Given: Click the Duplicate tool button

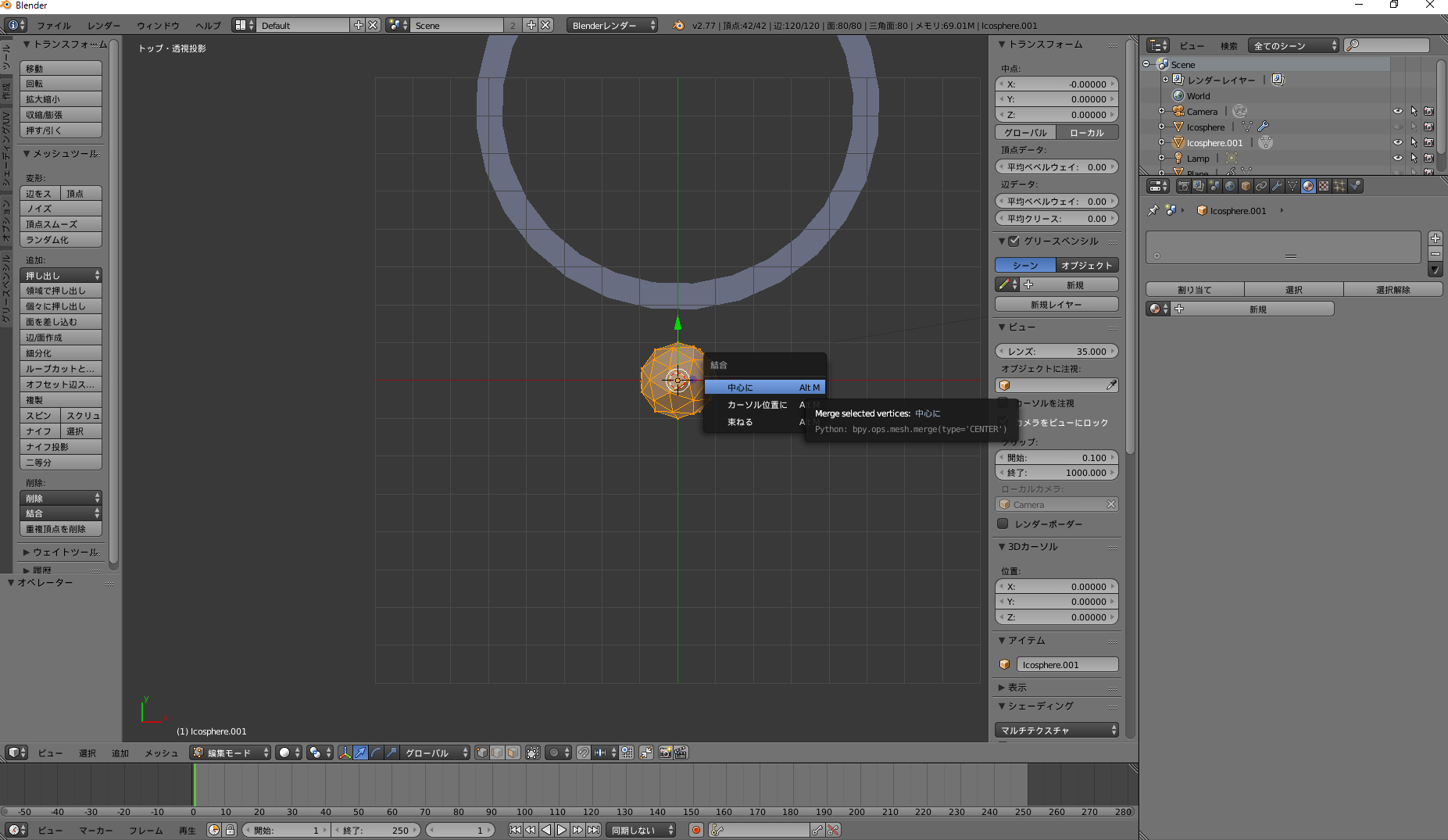Looking at the screenshot, I should coord(61,400).
